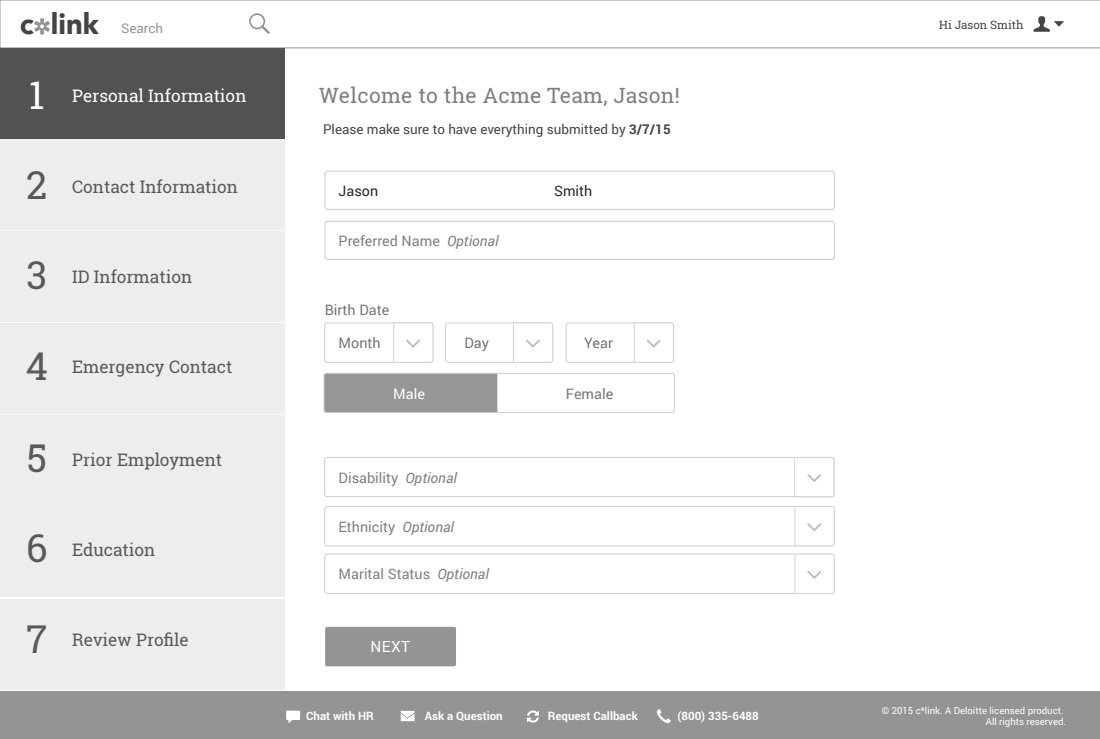Viewport: 1100px width, 739px height.
Task: Switch to the Emergency Contact step
Action: click(x=142, y=367)
